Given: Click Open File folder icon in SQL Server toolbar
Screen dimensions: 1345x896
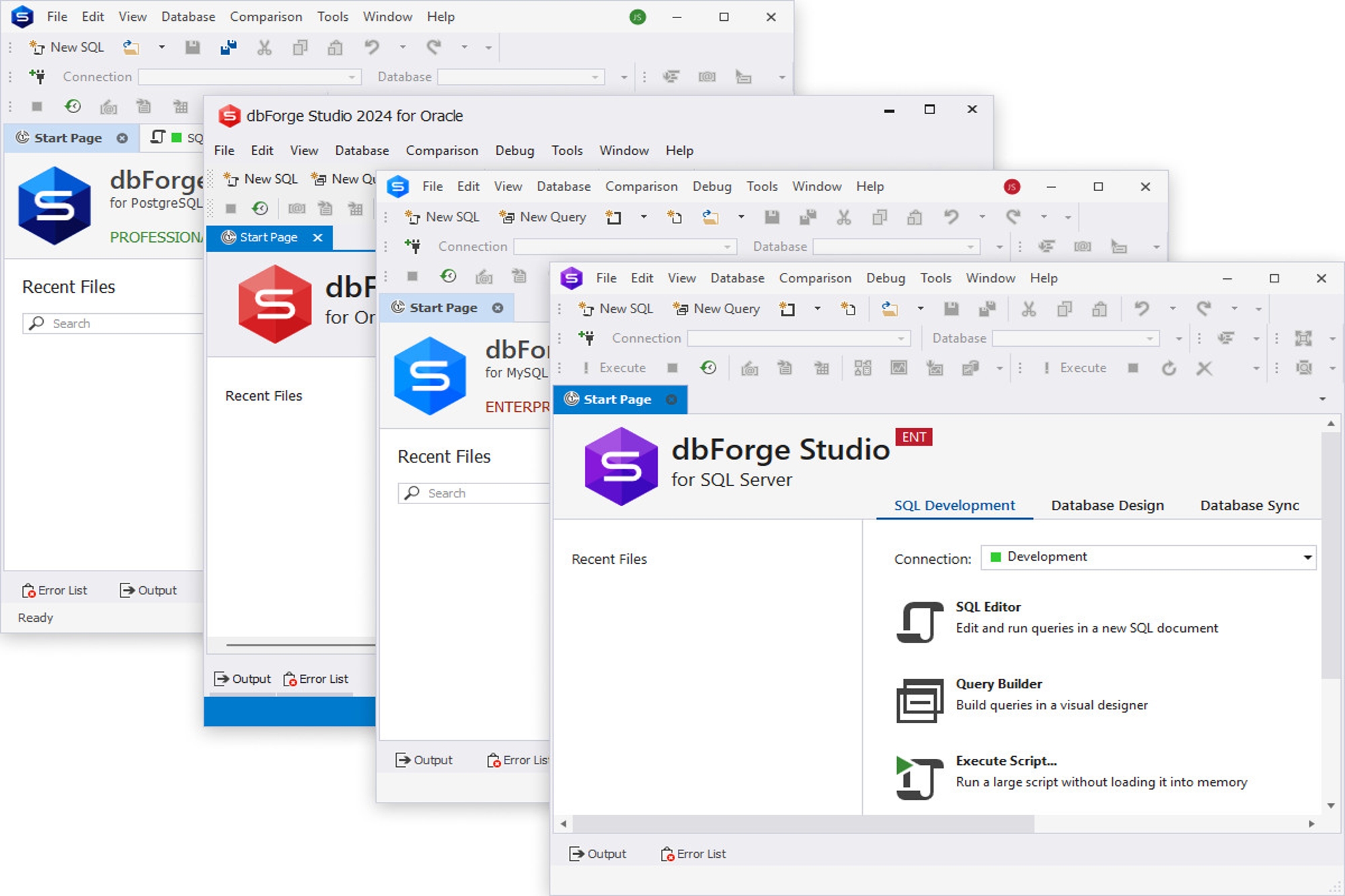Looking at the screenshot, I should coord(890,309).
